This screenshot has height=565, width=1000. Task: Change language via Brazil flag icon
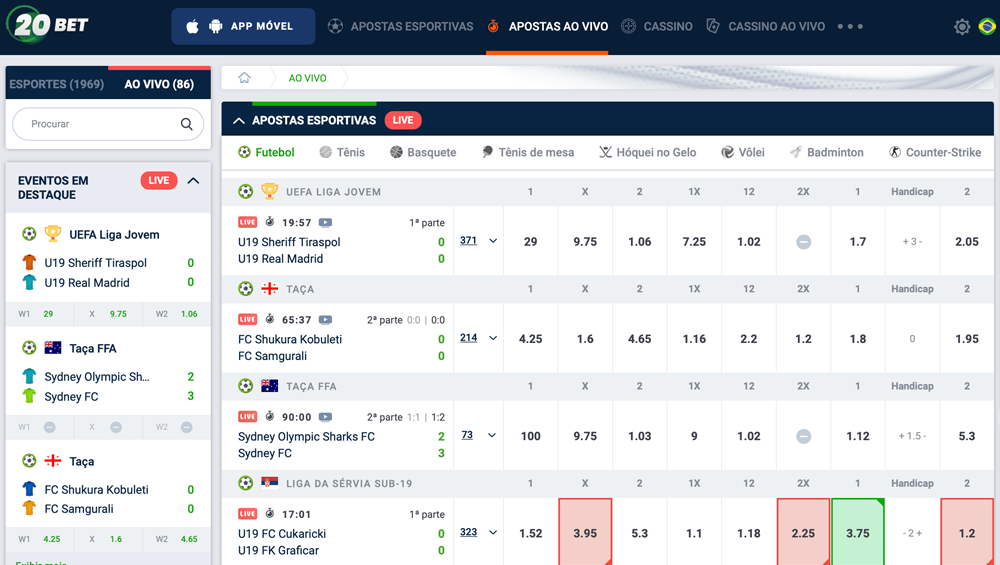coord(987,27)
